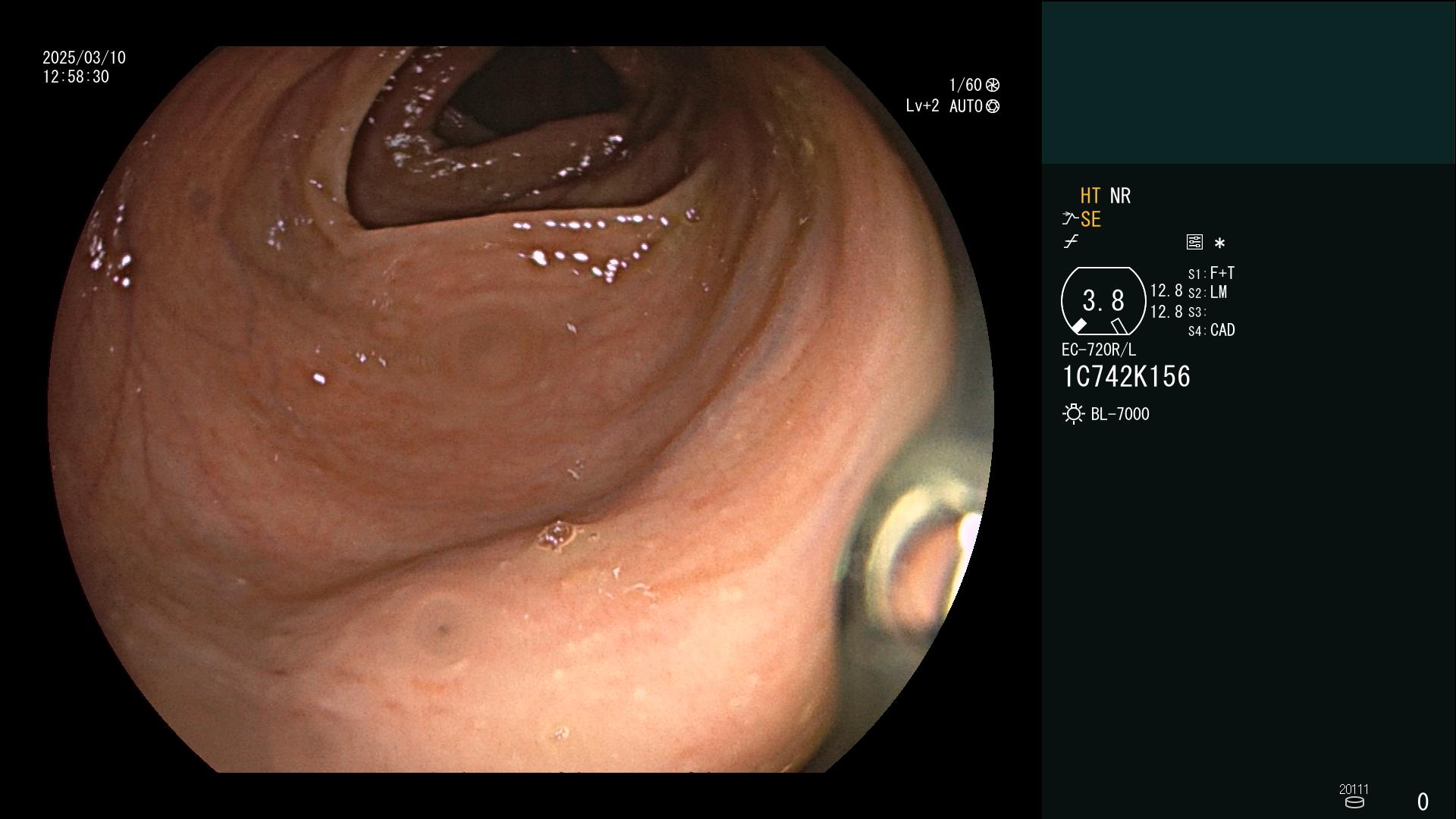Click the shutter speed icon beside 1/60
This screenshot has width=1456, height=819.
993,85
